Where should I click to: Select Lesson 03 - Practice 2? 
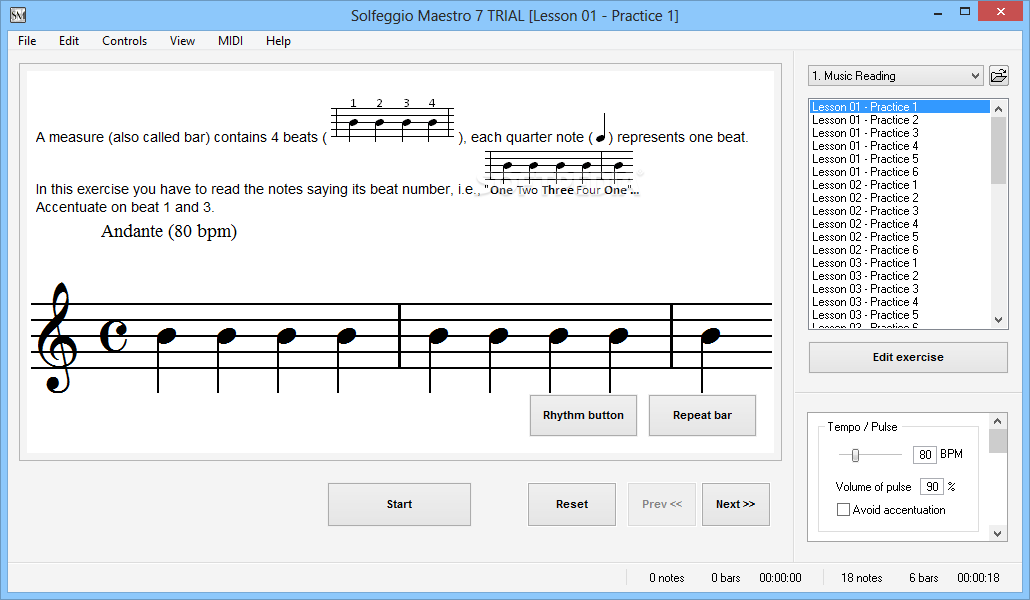click(x=899, y=276)
